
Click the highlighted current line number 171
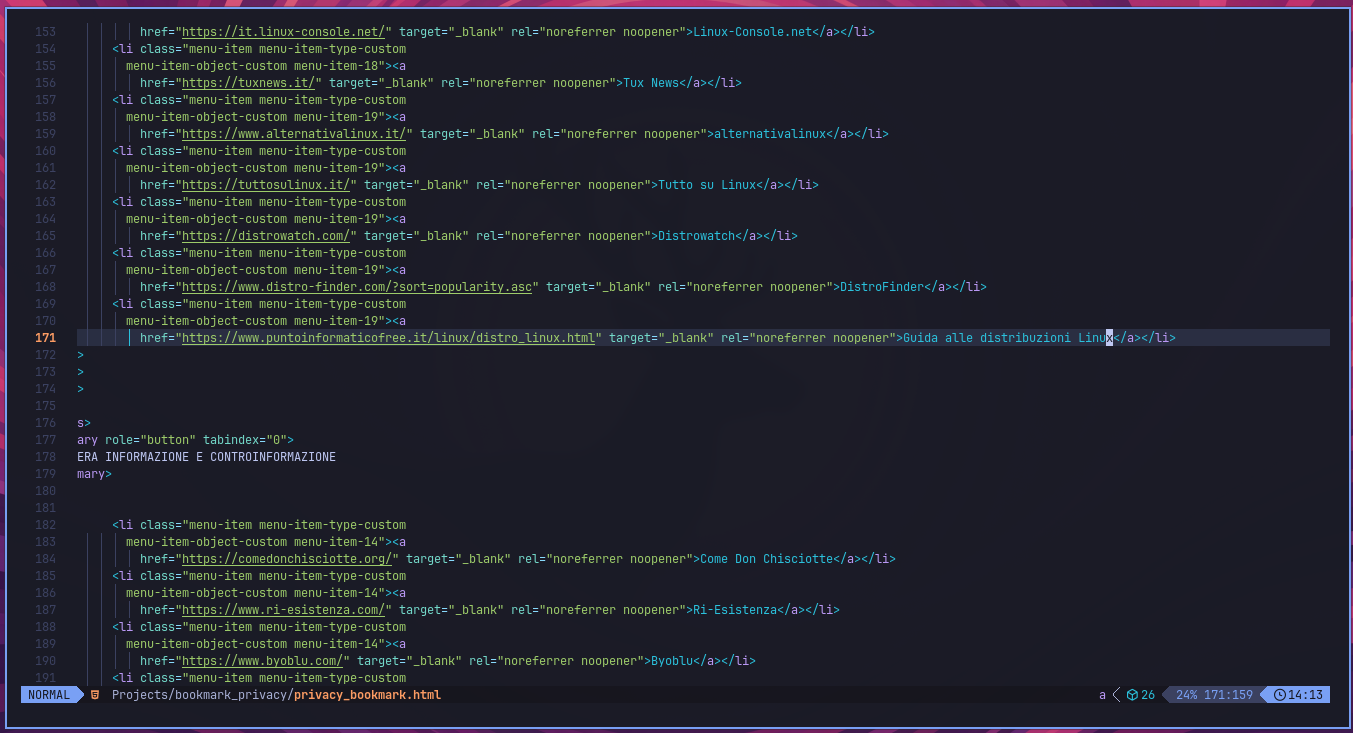[45, 338]
